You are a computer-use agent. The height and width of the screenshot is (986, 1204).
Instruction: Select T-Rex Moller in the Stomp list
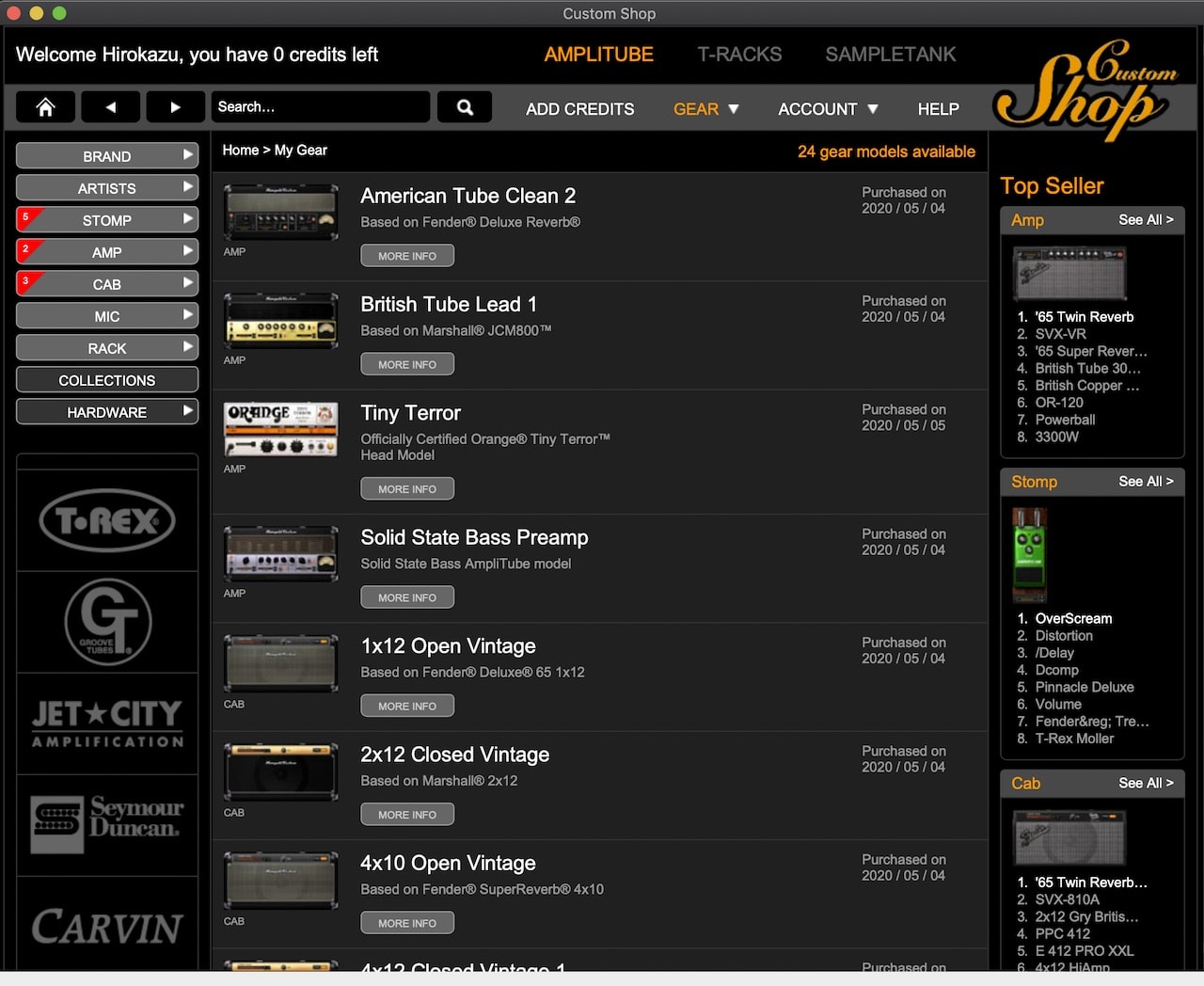(1074, 739)
